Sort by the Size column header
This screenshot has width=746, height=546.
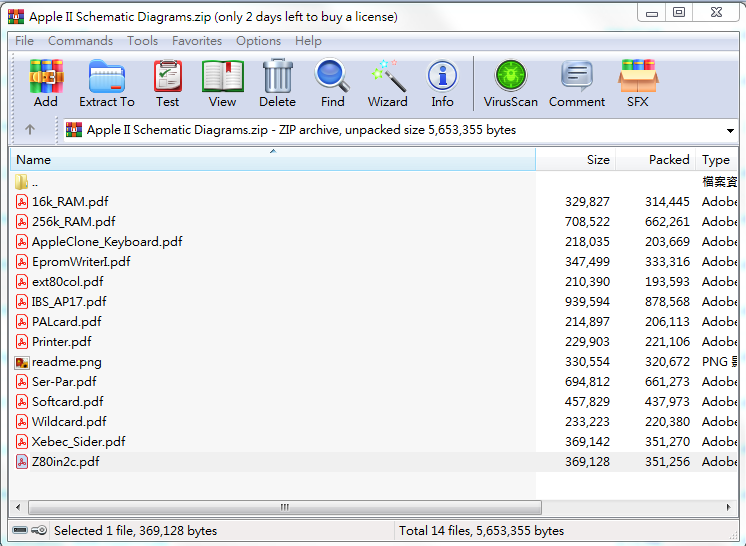(x=576, y=159)
